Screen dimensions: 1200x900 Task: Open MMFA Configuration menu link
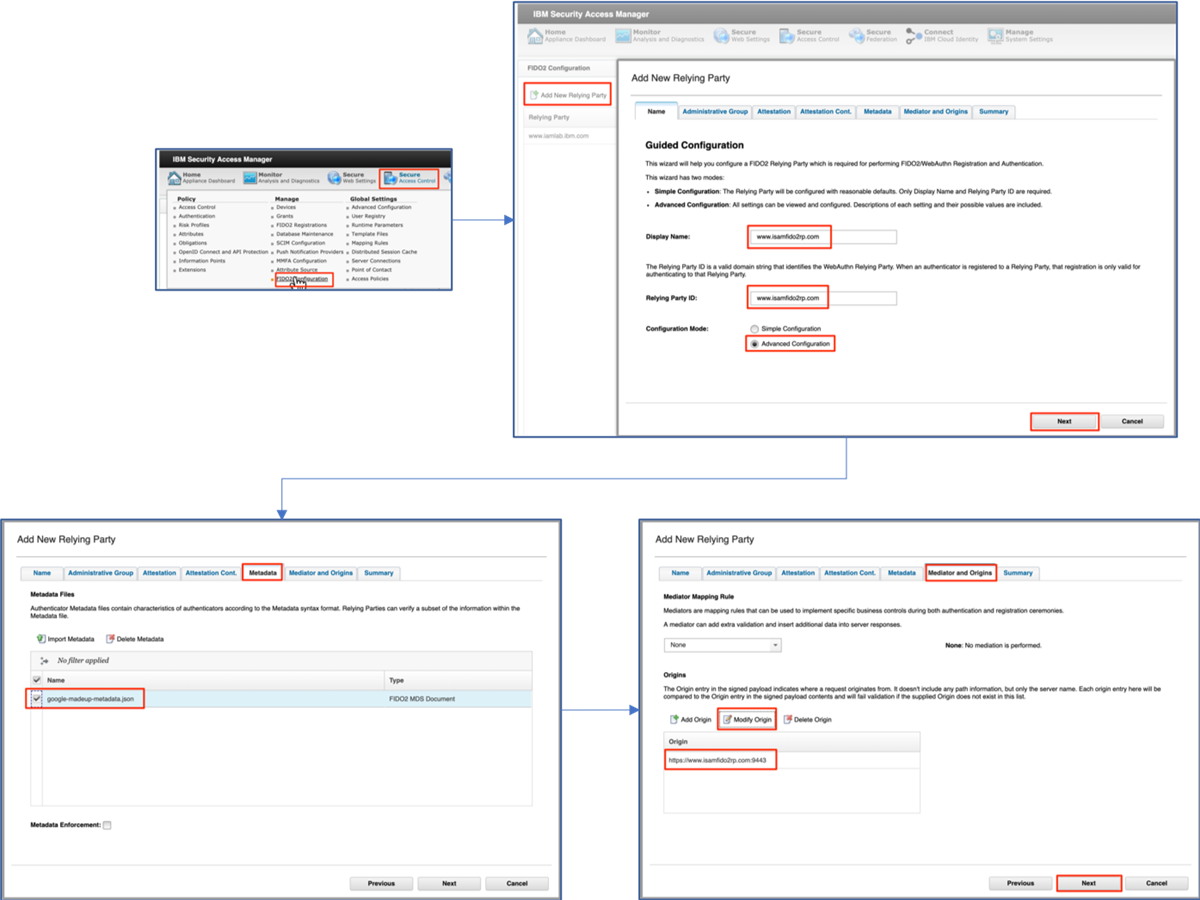click(x=301, y=261)
